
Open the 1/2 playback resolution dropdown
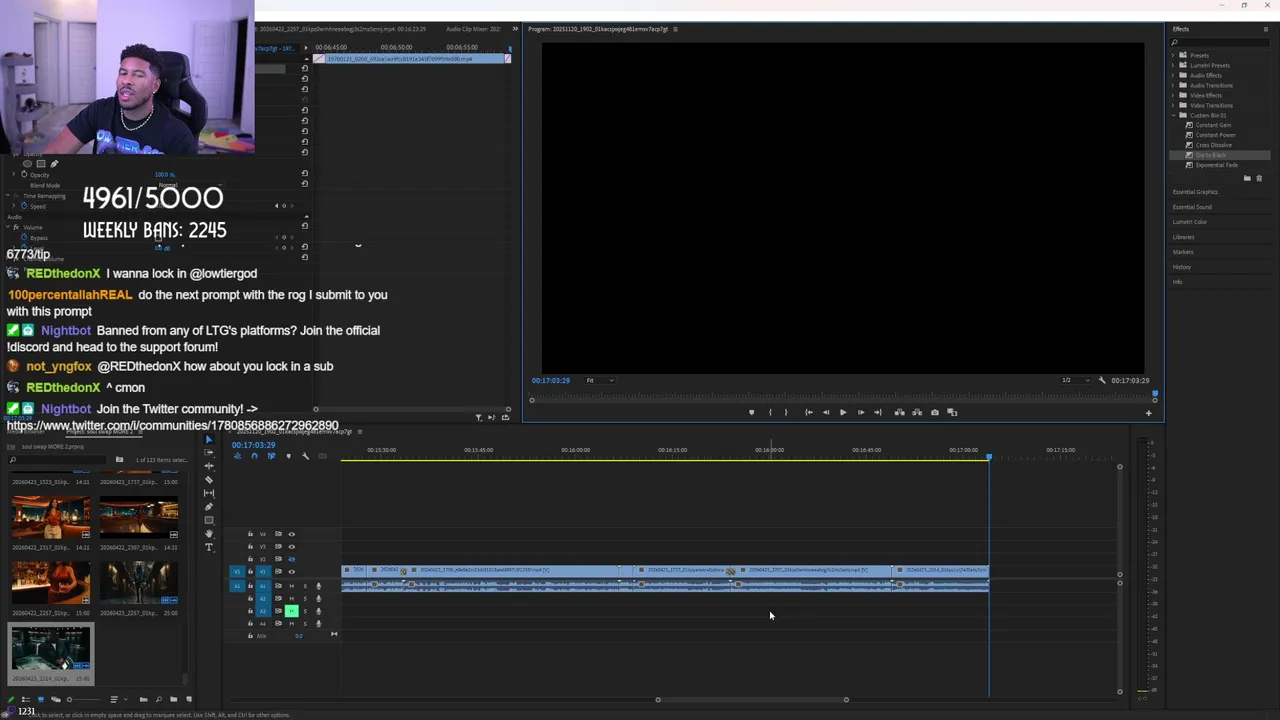pyautogui.click(x=1075, y=380)
